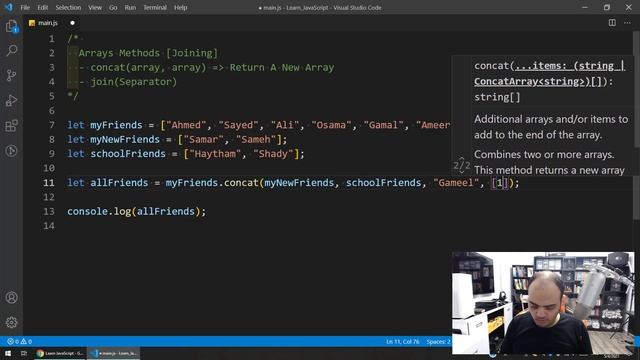Screen dimensions: 640x360
Task: Click line number 11 in gutter
Action: [x=49, y=182]
